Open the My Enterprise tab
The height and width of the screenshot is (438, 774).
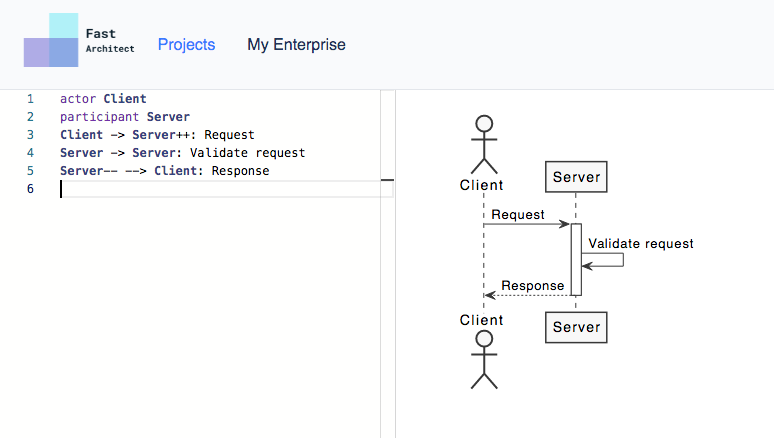(296, 44)
